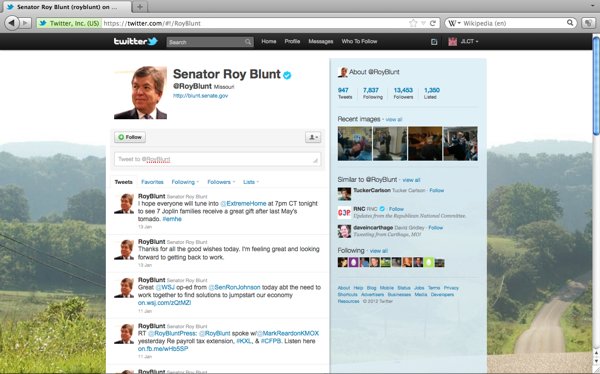Follow RNC link
The width and height of the screenshot is (600, 374).
(396, 209)
